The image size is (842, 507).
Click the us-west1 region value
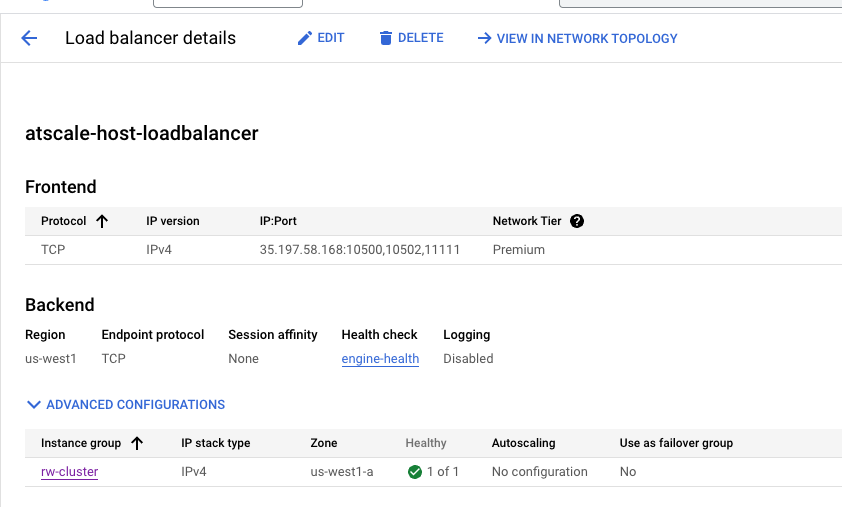pos(51,359)
